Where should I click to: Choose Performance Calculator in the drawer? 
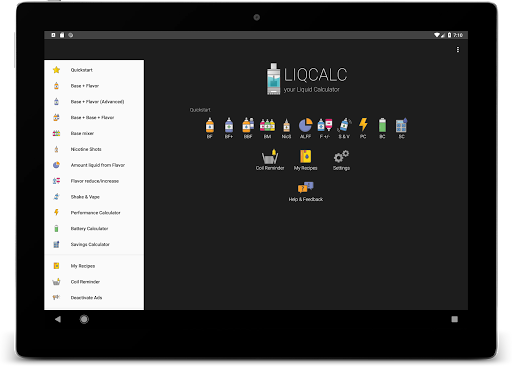[94, 213]
